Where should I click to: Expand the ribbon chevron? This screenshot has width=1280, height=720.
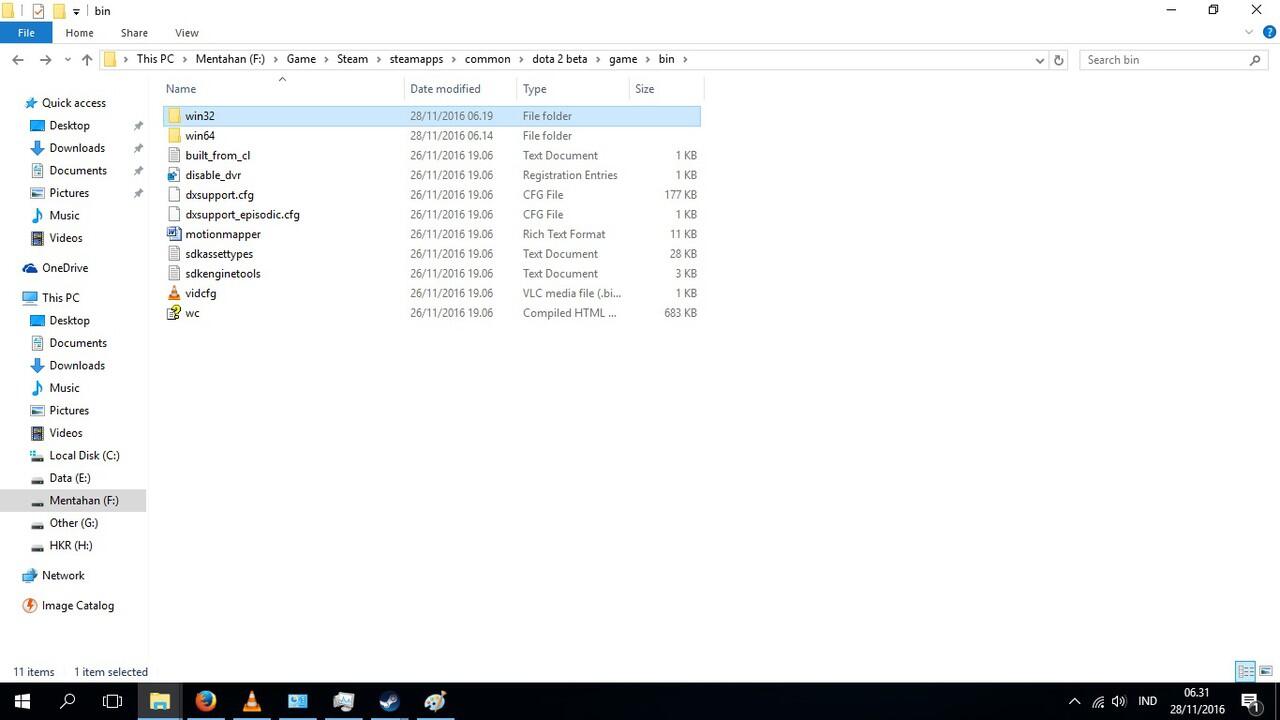pos(1249,33)
